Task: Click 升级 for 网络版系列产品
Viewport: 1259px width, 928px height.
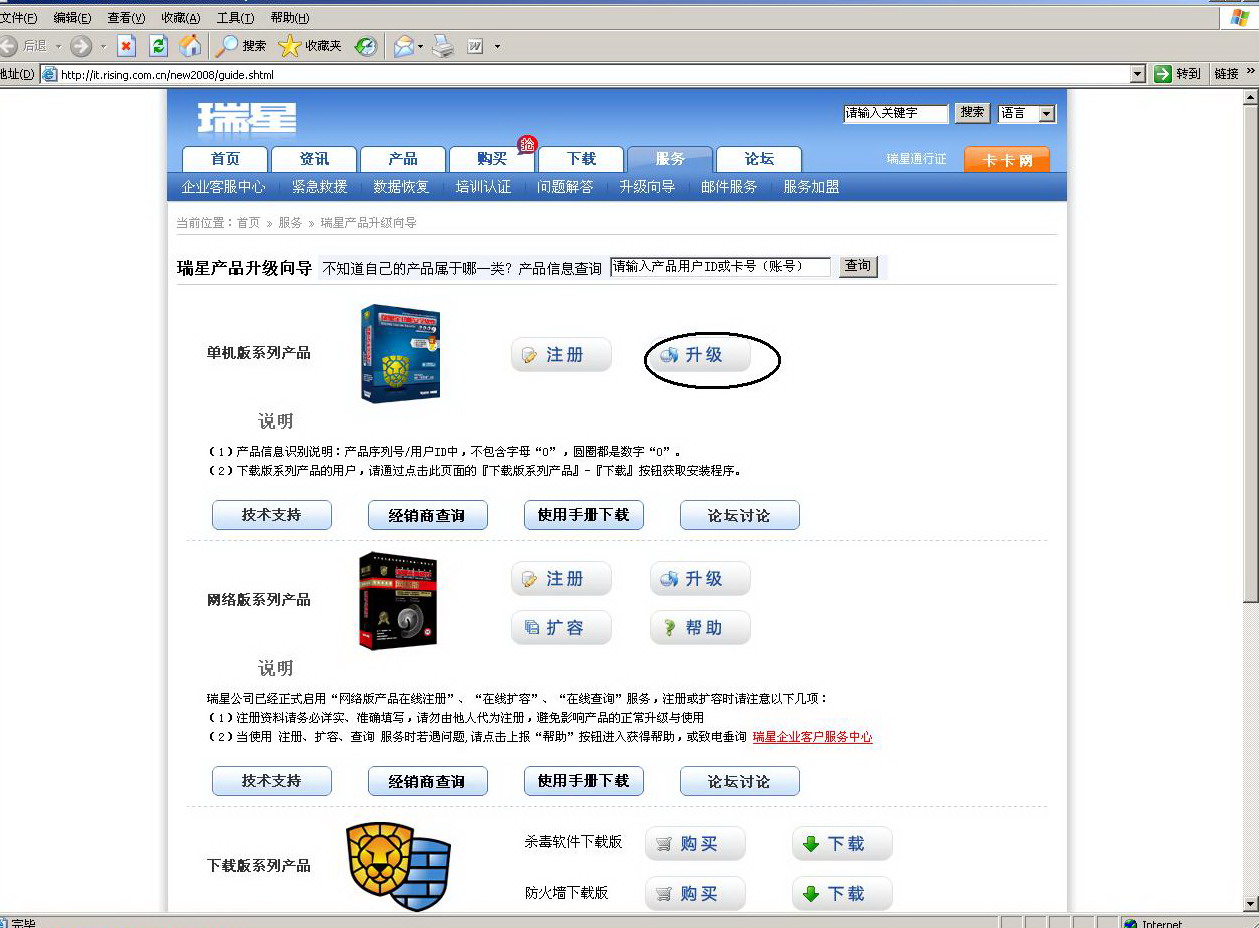Action: 700,579
